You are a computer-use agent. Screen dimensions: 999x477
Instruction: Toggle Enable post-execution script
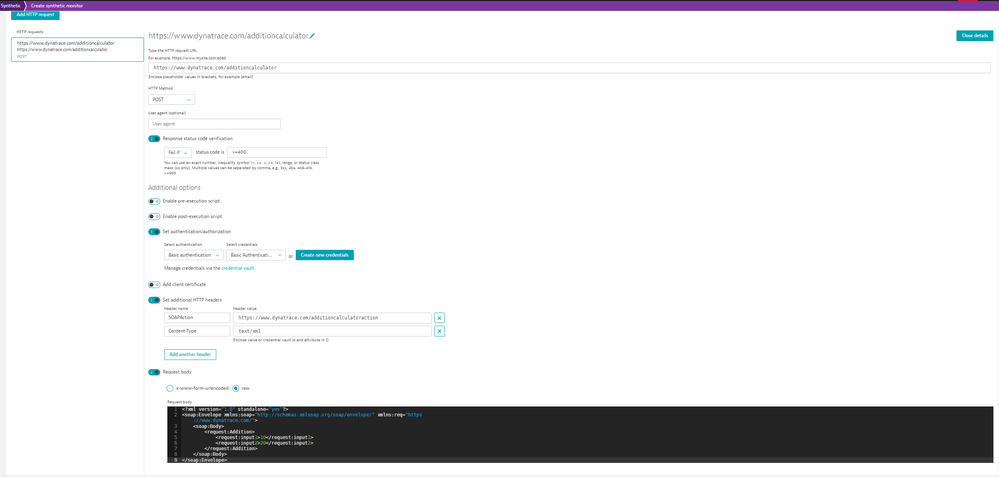tap(154, 217)
